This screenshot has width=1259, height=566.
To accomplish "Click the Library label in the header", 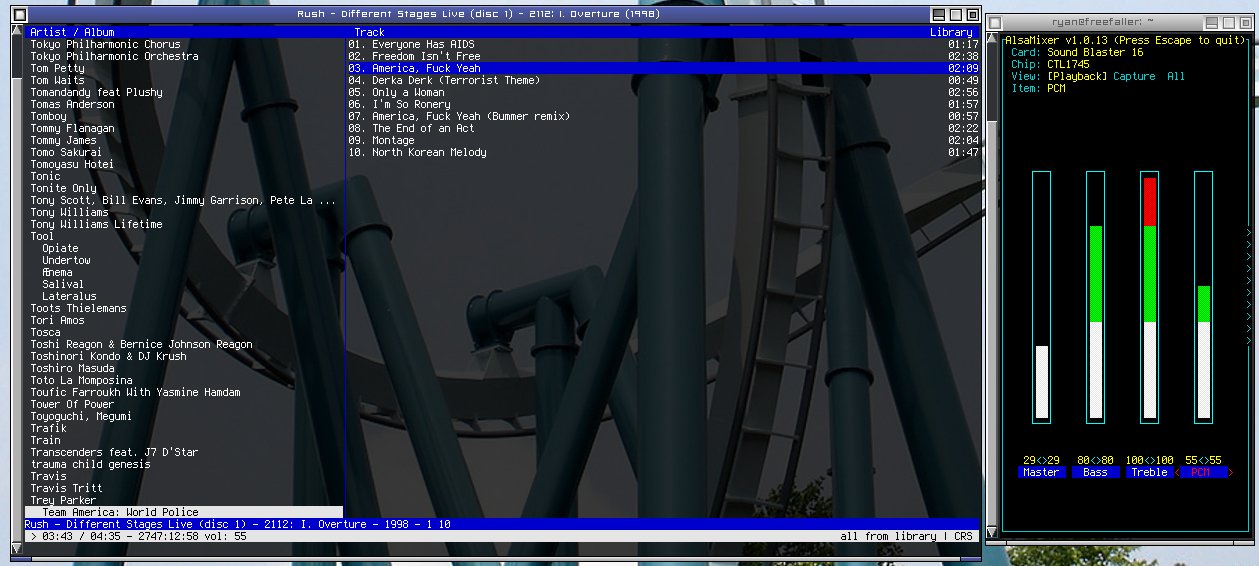I will point(951,32).
